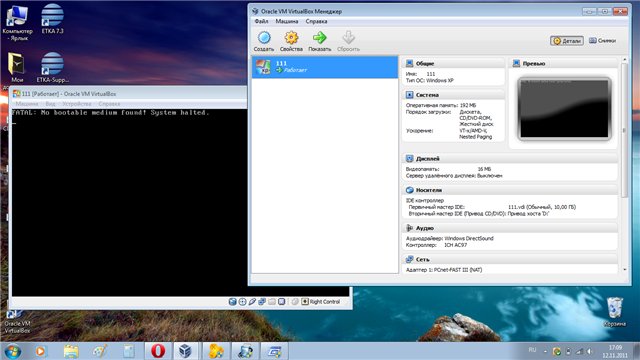Click the Right Control host key label
This screenshot has height=360, width=640.
324,302
